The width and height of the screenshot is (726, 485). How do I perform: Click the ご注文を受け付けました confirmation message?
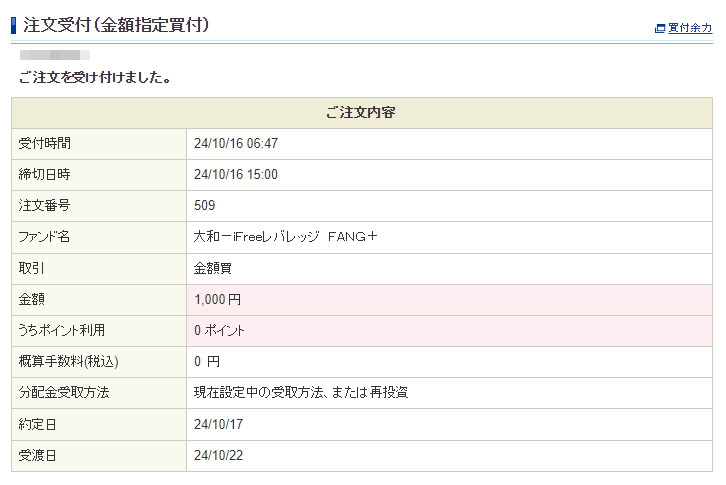pos(94,77)
